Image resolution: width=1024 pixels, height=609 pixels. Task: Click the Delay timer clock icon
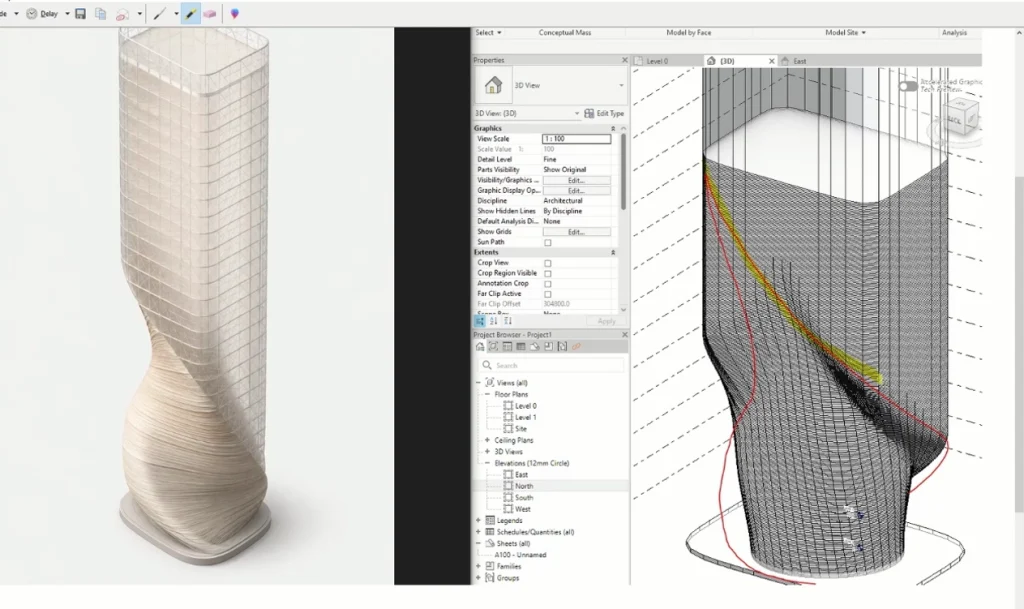pos(31,14)
